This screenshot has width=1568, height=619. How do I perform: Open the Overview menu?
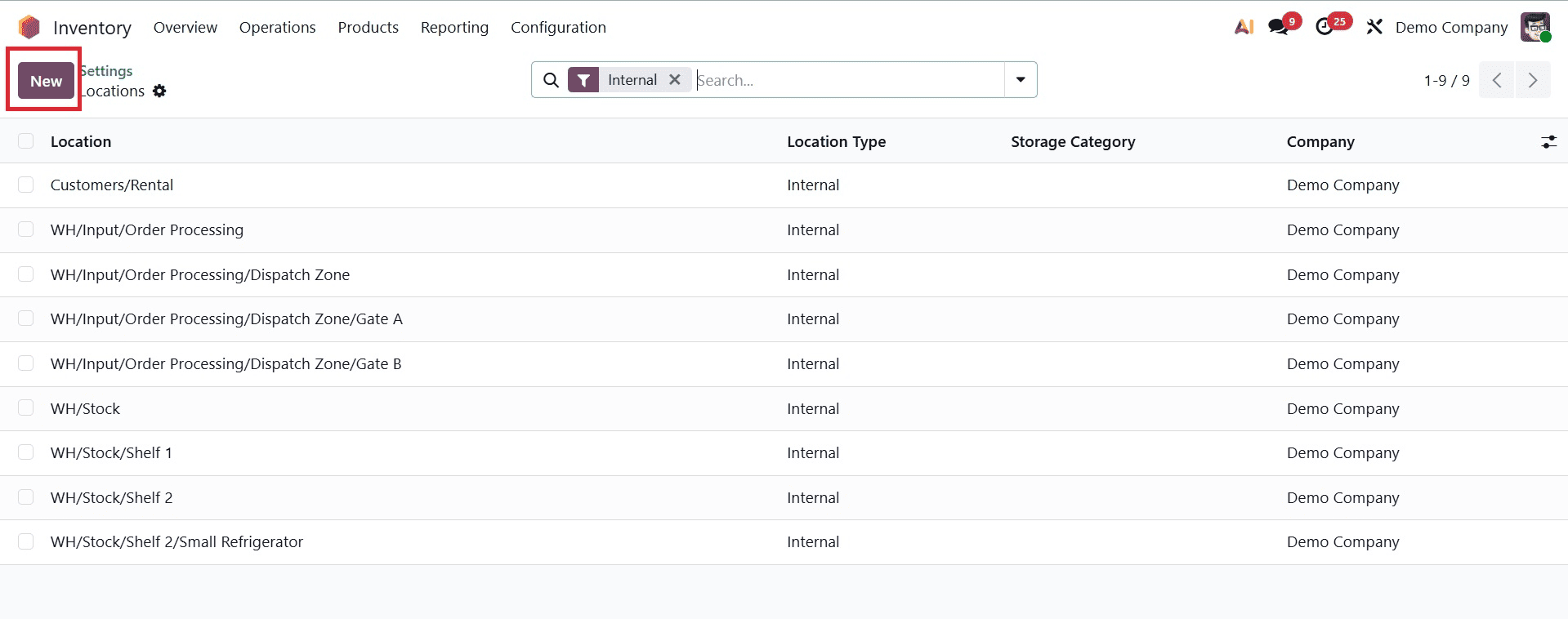(x=185, y=27)
